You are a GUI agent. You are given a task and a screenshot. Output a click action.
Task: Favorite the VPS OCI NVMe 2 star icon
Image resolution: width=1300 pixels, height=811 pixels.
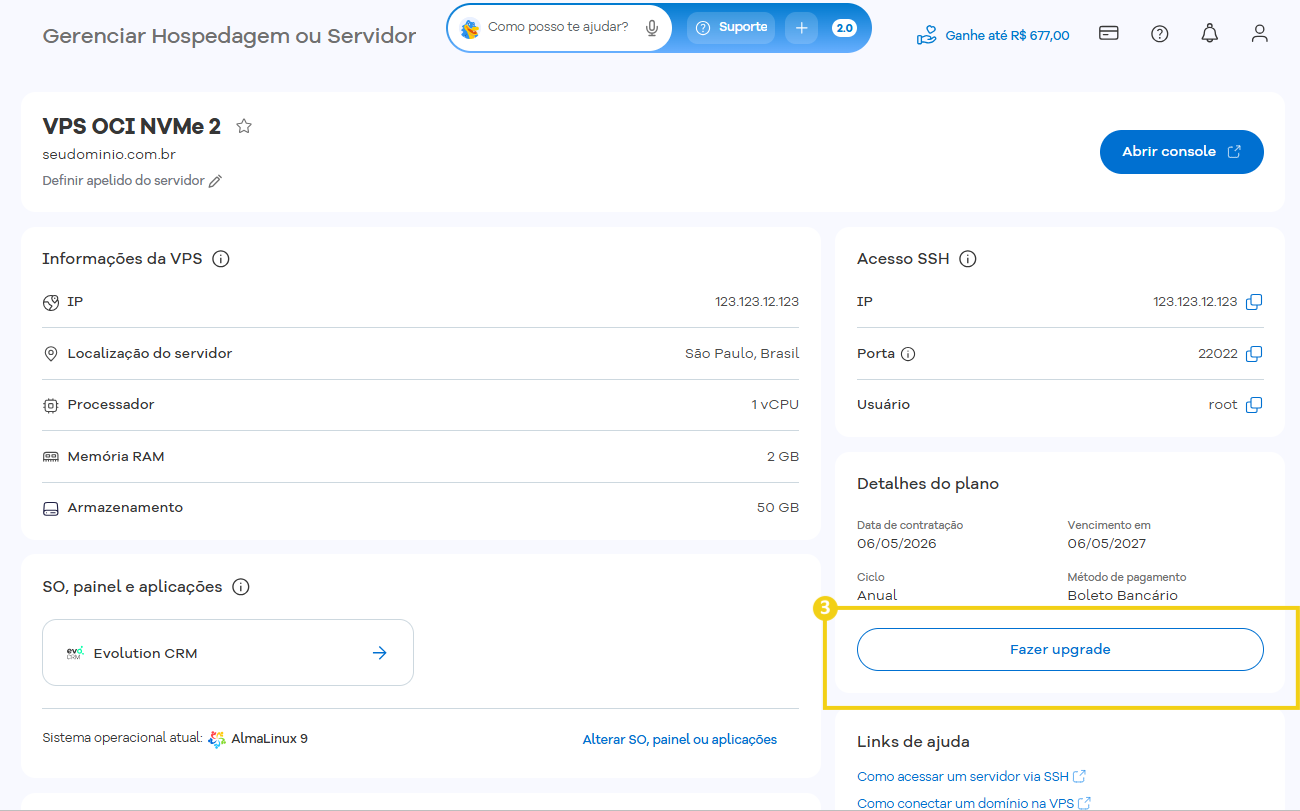pos(244,126)
